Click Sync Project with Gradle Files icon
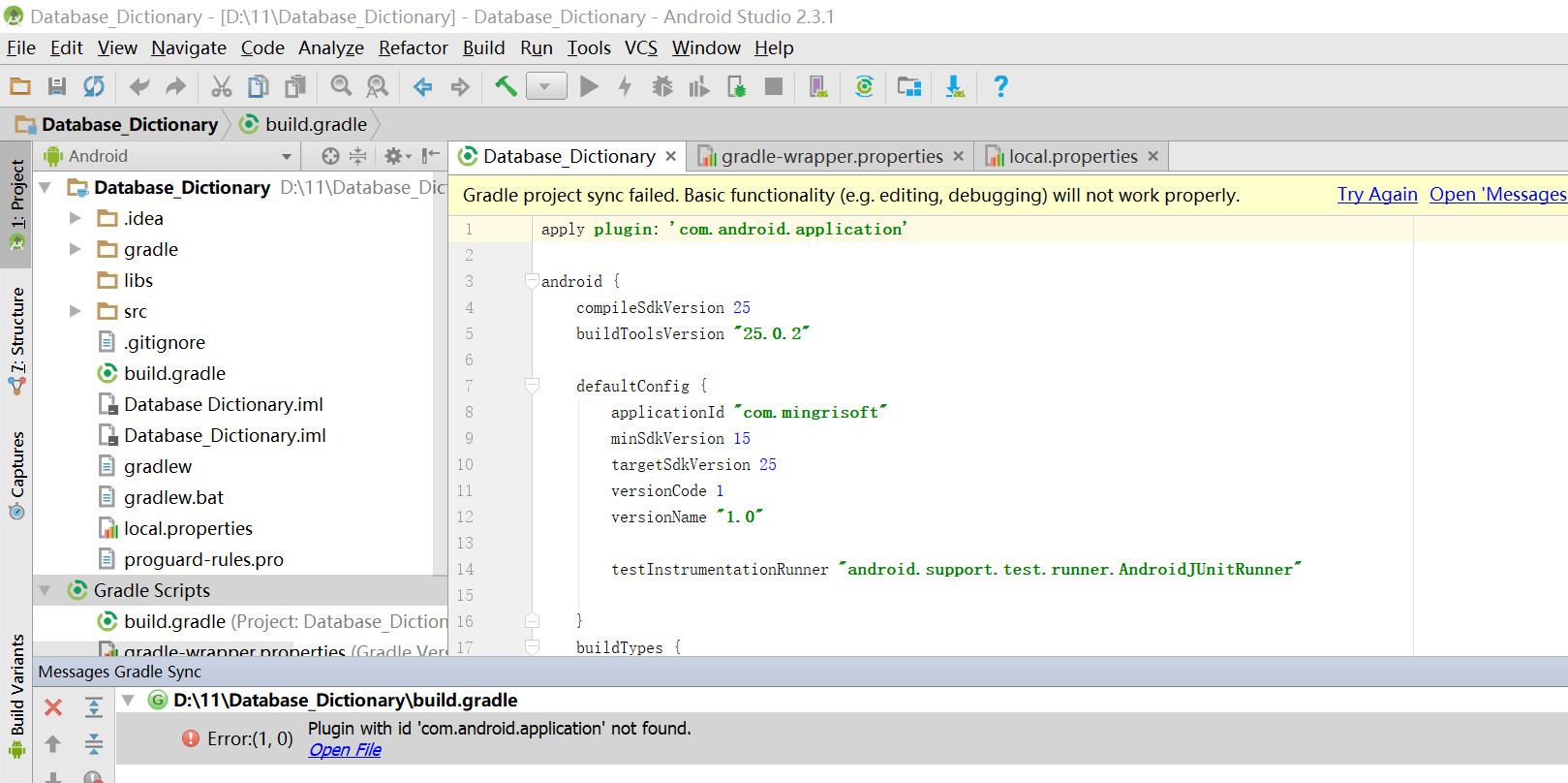The image size is (1568, 783). tap(865, 86)
